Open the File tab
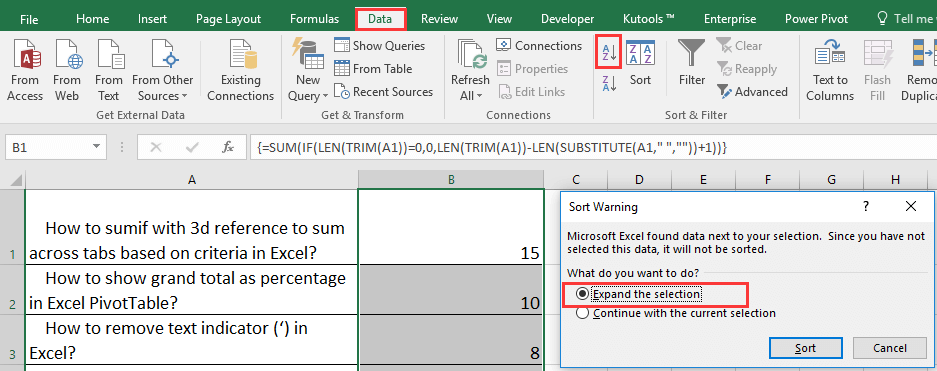Viewport: 937px width, 371px height. 29,19
